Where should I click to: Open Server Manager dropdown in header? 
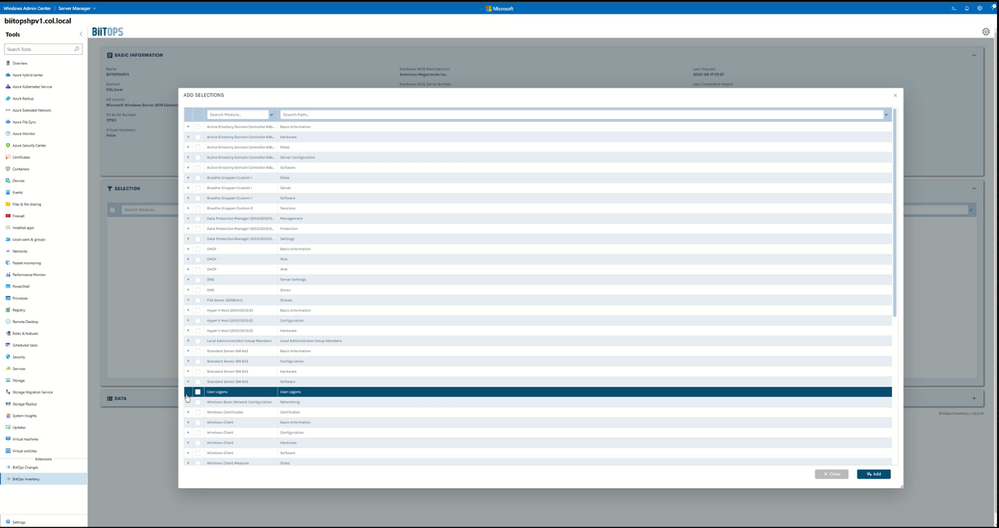78,8
